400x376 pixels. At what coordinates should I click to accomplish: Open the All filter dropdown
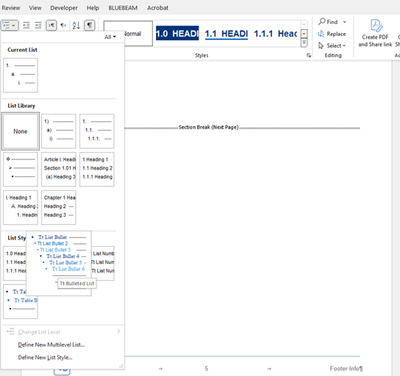point(110,37)
